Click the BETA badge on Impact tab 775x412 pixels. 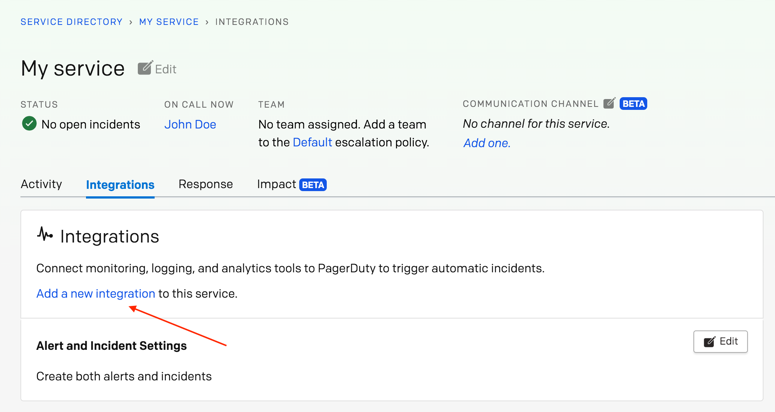tap(313, 185)
